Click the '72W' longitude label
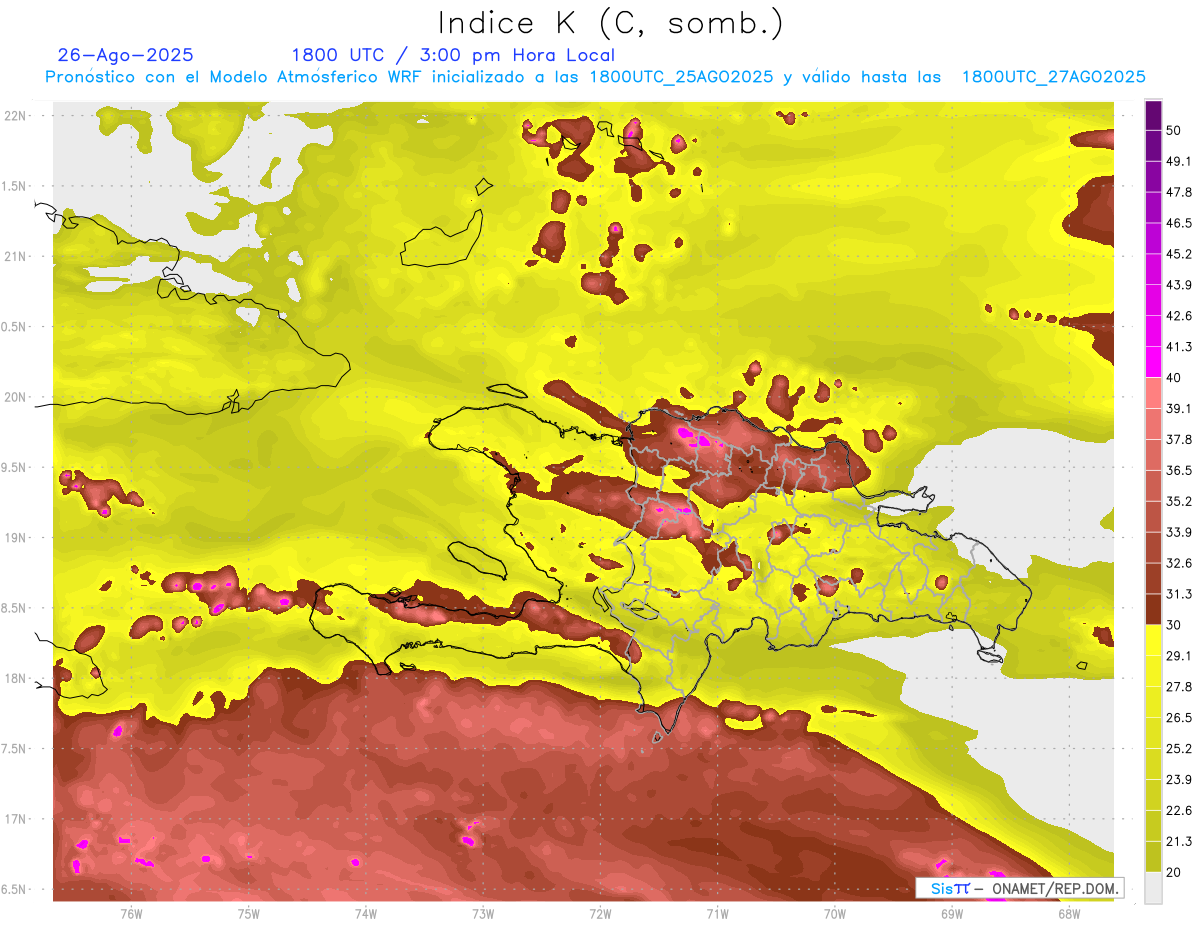Image resolution: width=1200 pixels, height=927 pixels. 600,913
